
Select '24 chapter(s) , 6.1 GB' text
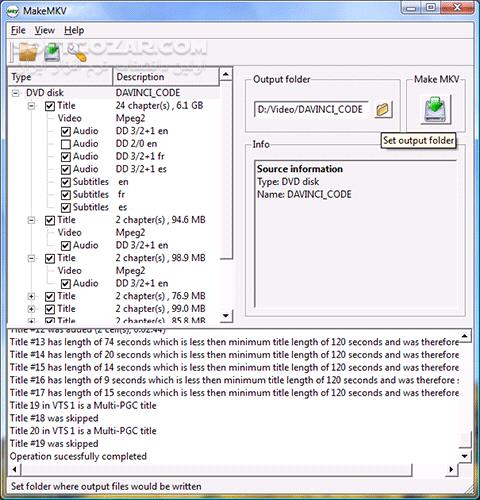(159, 106)
